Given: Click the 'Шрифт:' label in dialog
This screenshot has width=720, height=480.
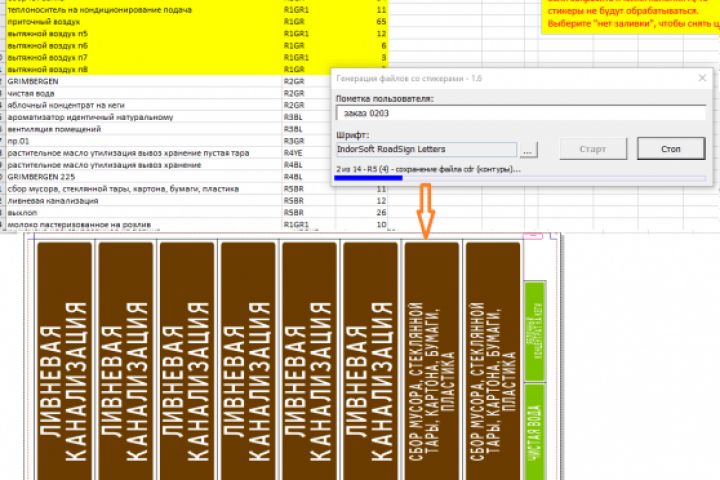Looking at the screenshot, I should click(x=353, y=135).
